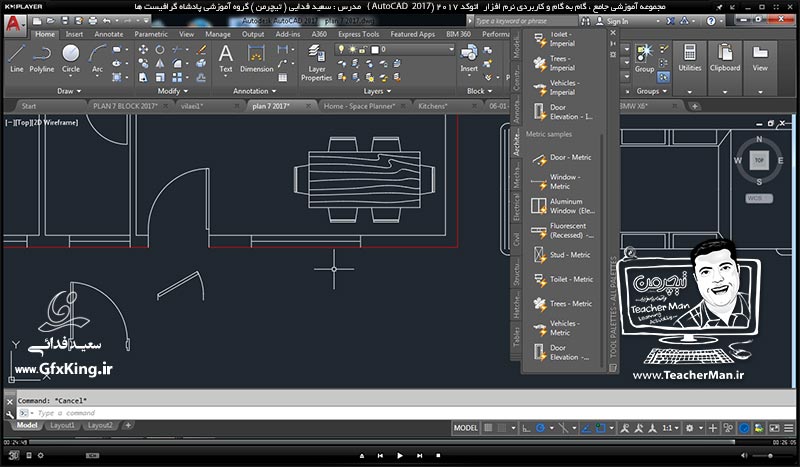Open the layer name dropdown list
Screen dimensions: 800x467
[451, 50]
